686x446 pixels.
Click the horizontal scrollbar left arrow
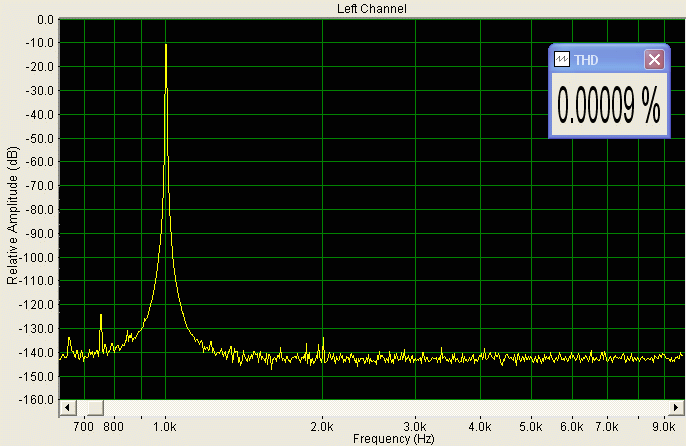coord(67,407)
